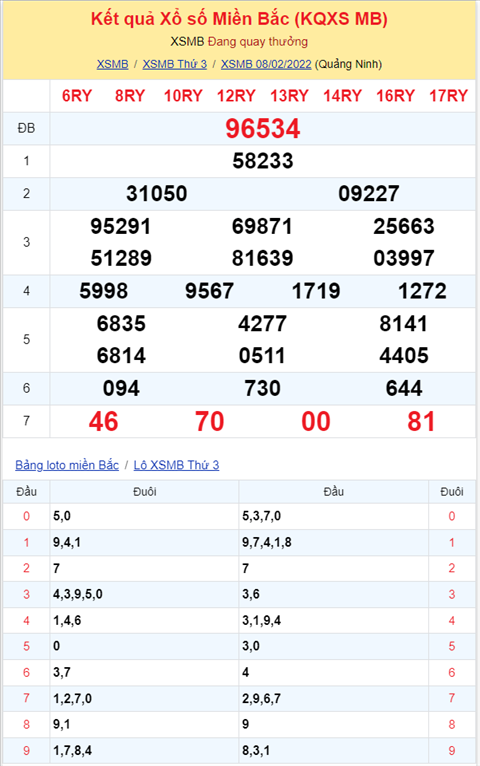
Task: Select fourth prize number 1719
Action: tap(316, 291)
